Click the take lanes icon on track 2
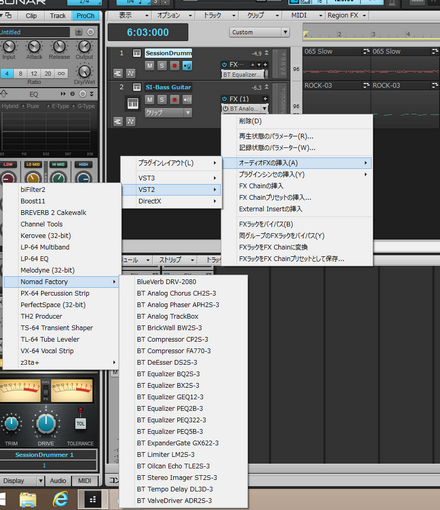Viewport: 440px width, 510px height. click(118, 121)
